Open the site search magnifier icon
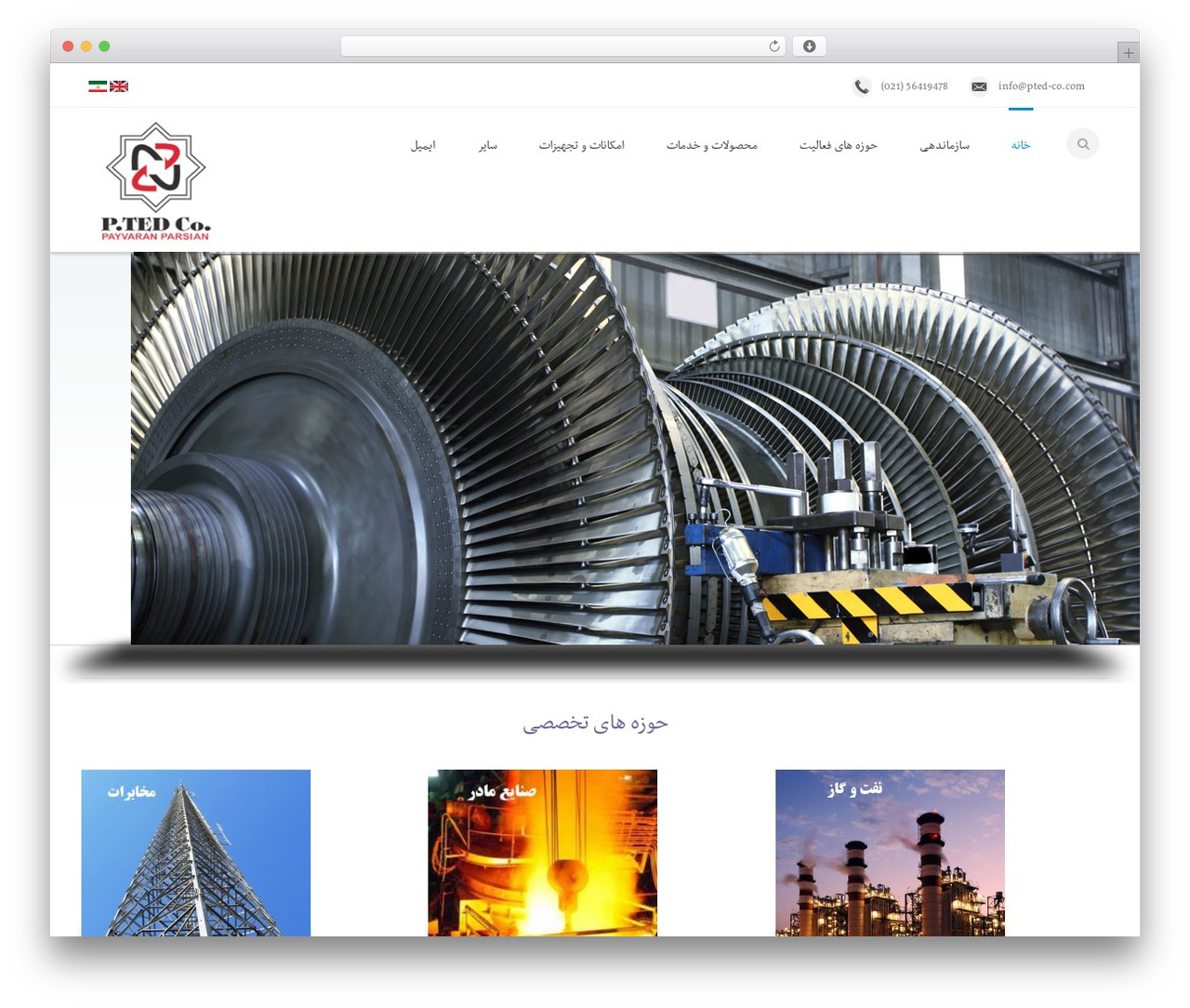The height and width of the screenshot is (1008, 1190). pyautogui.click(x=1083, y=144)
